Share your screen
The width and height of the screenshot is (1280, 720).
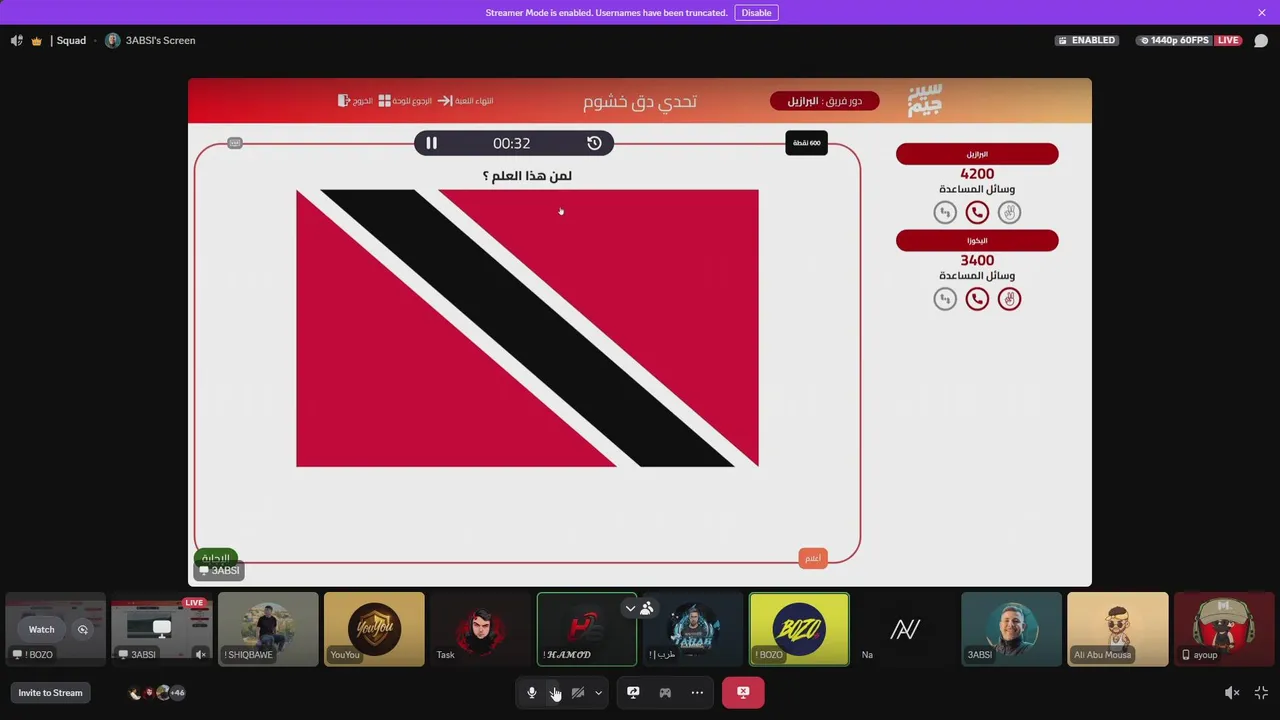point(633,692)
